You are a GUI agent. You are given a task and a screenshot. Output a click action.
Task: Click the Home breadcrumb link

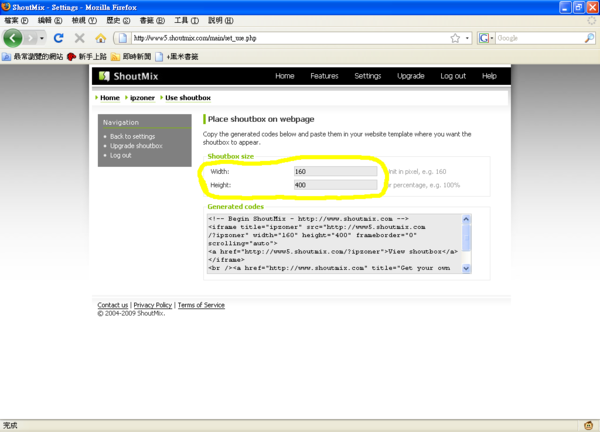click(110, 98)
